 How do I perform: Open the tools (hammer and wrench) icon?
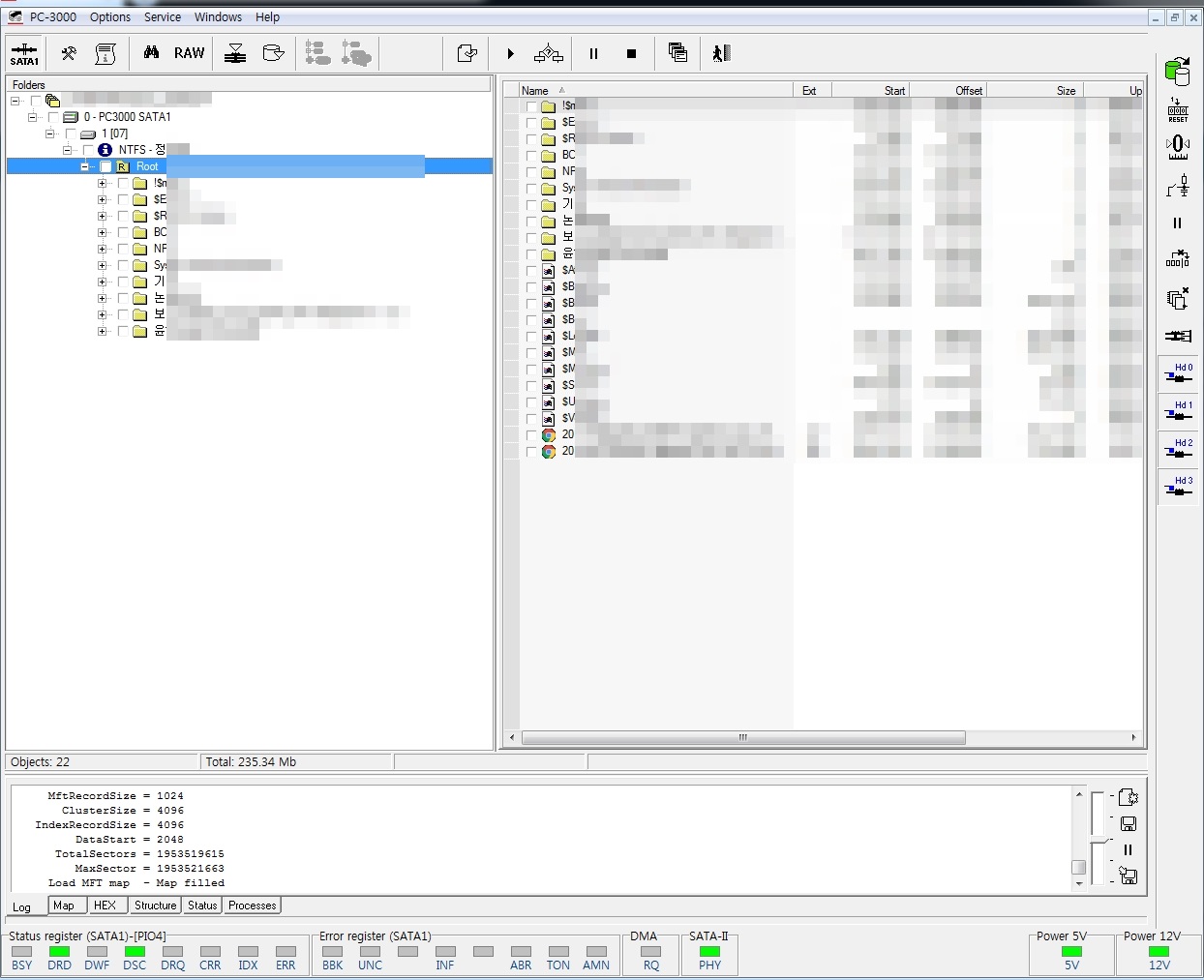tap(69, 53)
